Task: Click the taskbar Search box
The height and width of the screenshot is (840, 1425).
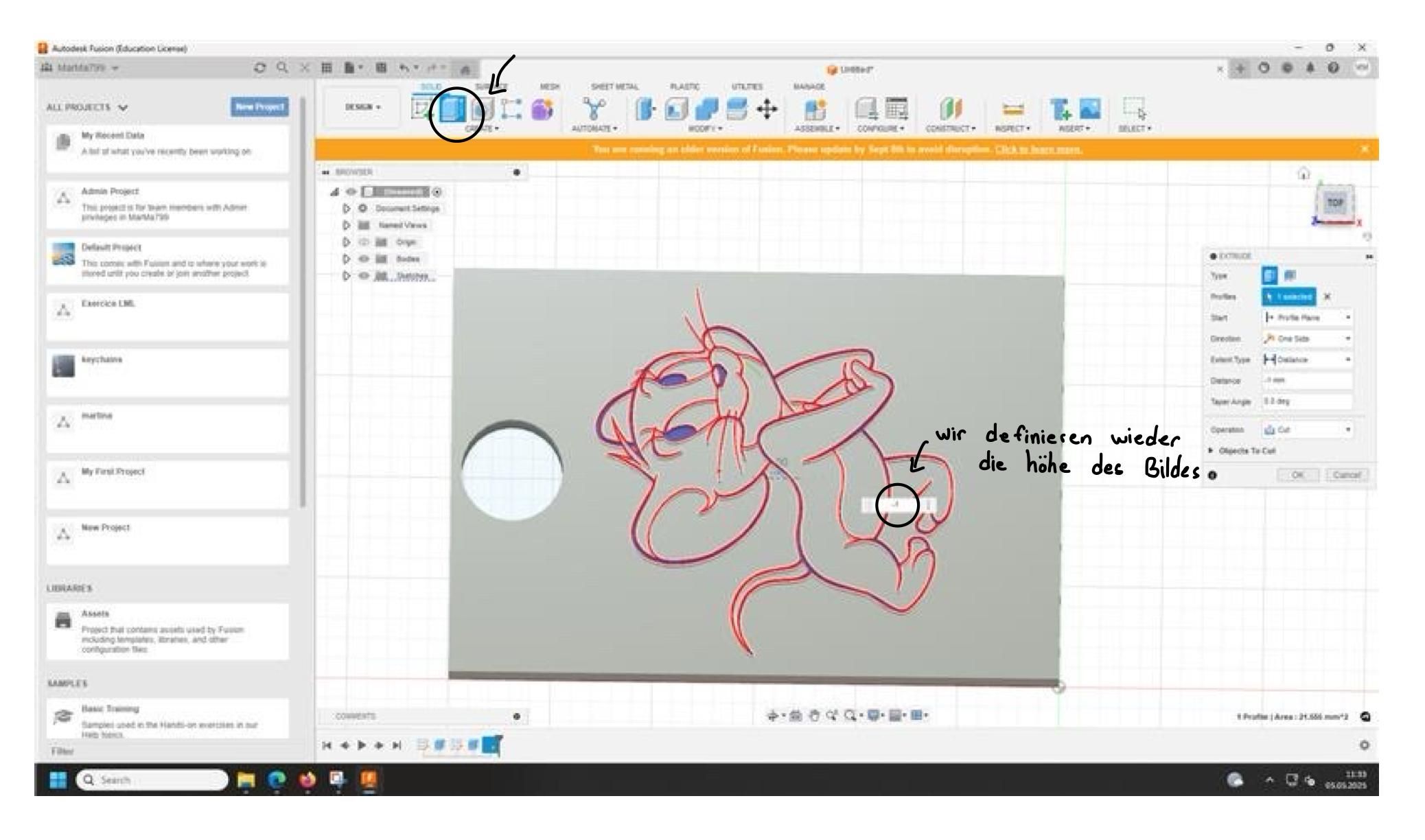Action: point(152,780)
